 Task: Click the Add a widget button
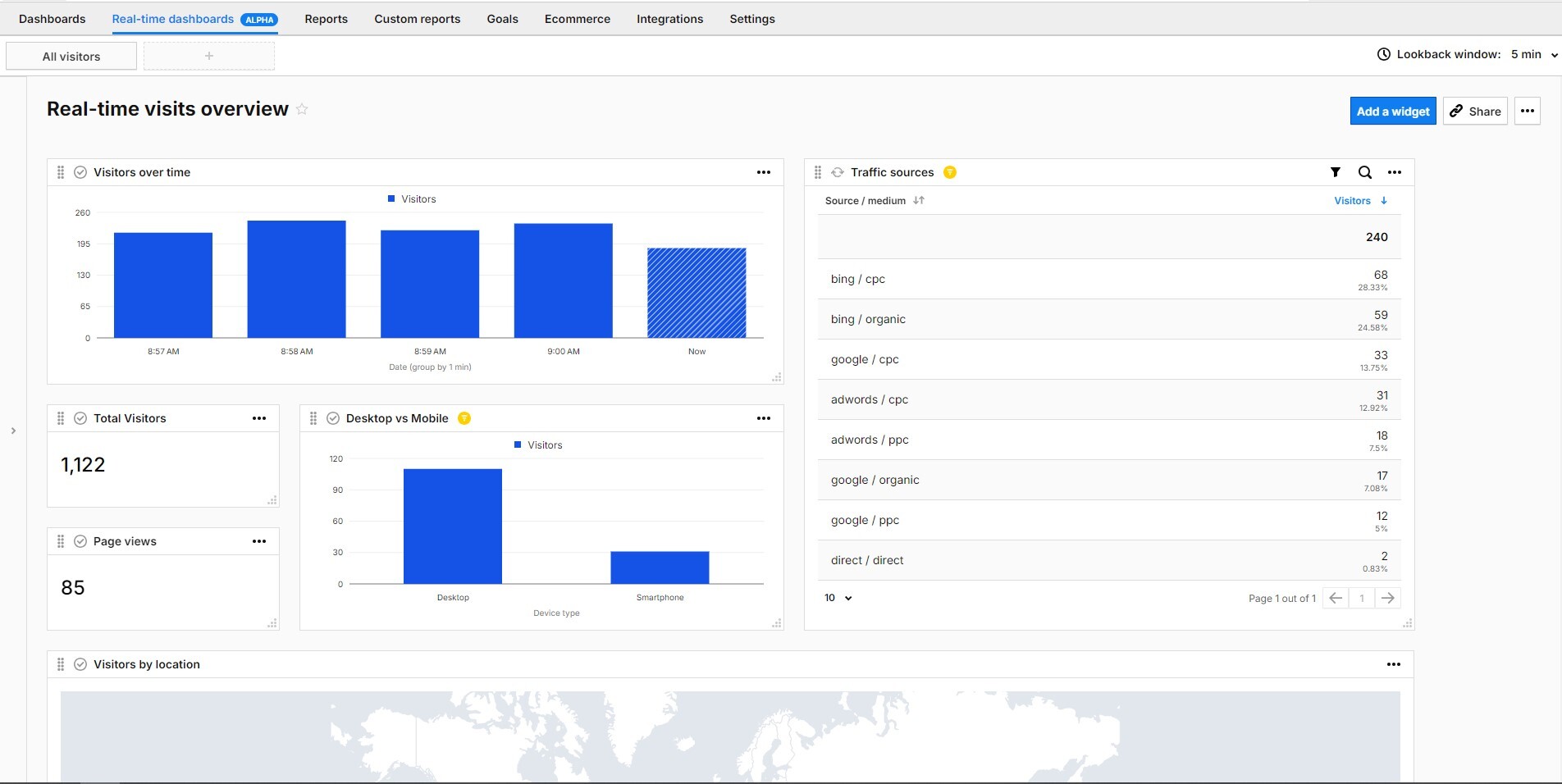coord(1392,111)
